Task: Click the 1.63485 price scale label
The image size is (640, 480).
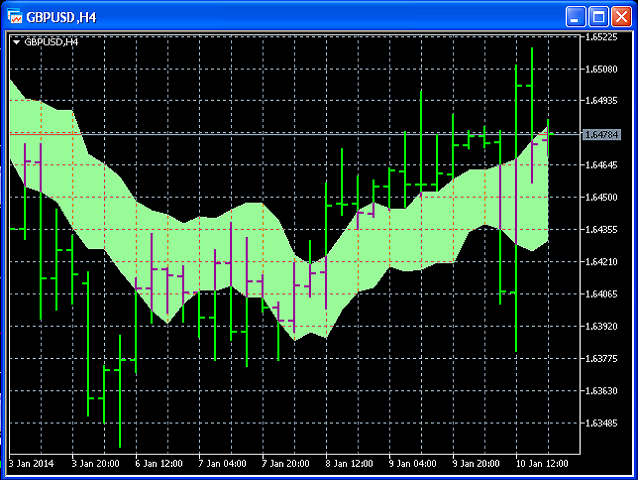Action: [602, 423]
